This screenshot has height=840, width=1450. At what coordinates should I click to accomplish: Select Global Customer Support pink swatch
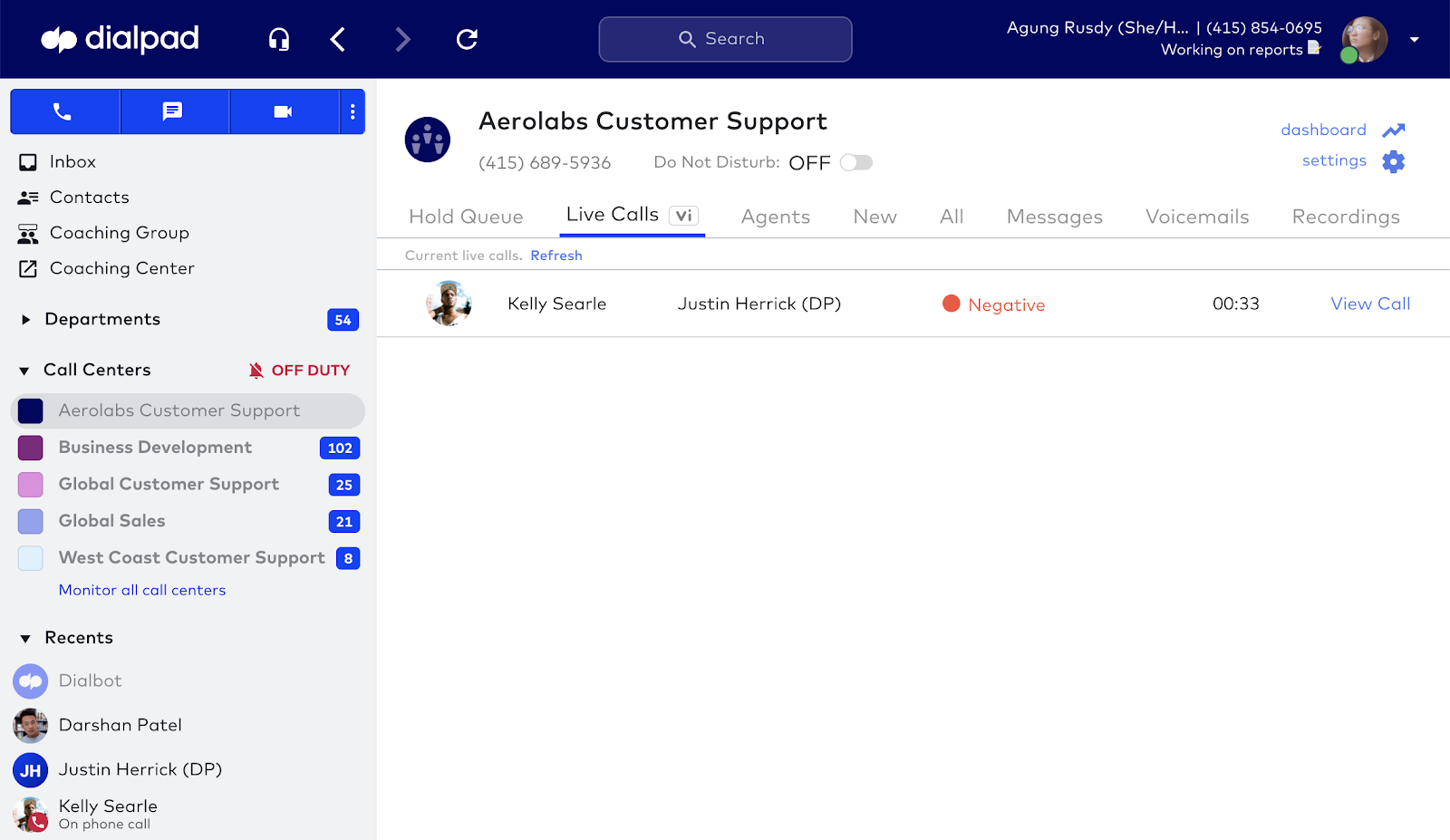(31, 485)
